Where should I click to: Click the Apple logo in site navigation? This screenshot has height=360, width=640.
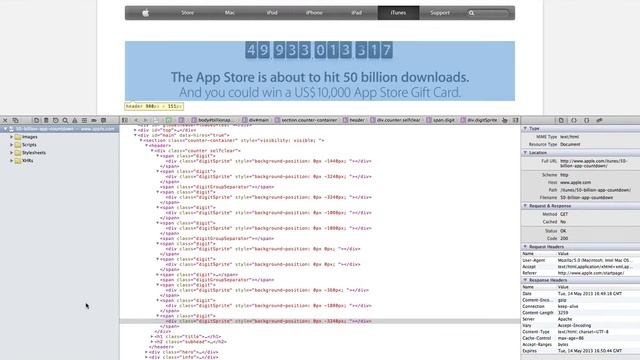(145, 13)
